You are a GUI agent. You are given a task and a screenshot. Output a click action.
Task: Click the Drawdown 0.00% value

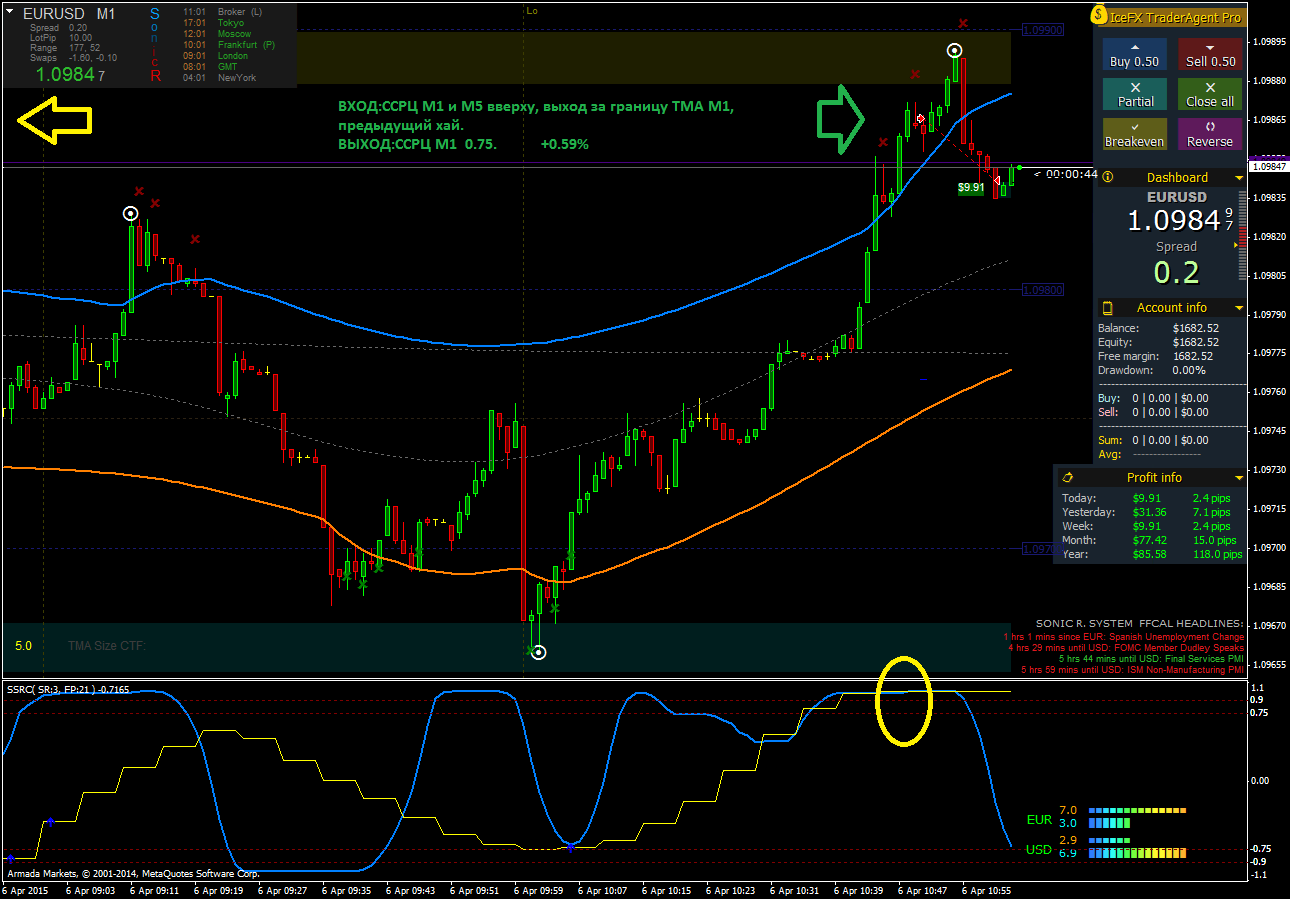1190,370
